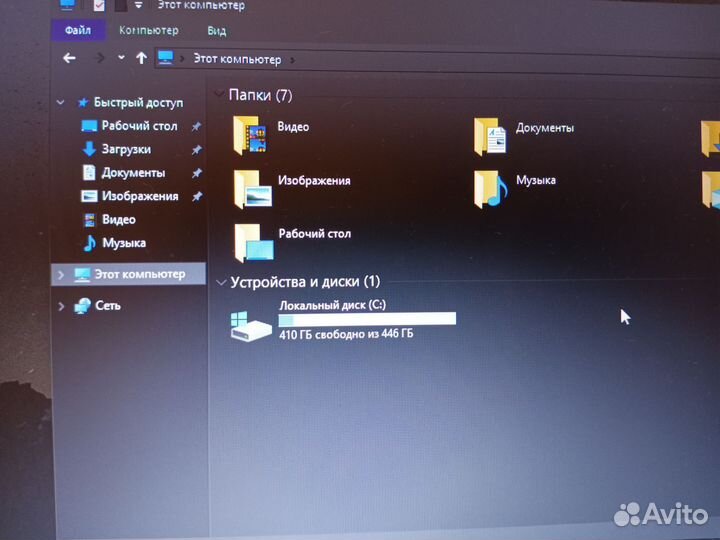The width and height of the screenshot is (720, 540).
Task: Click the Музыка note icon in the sidebar
Action: [x=90, y=243]
